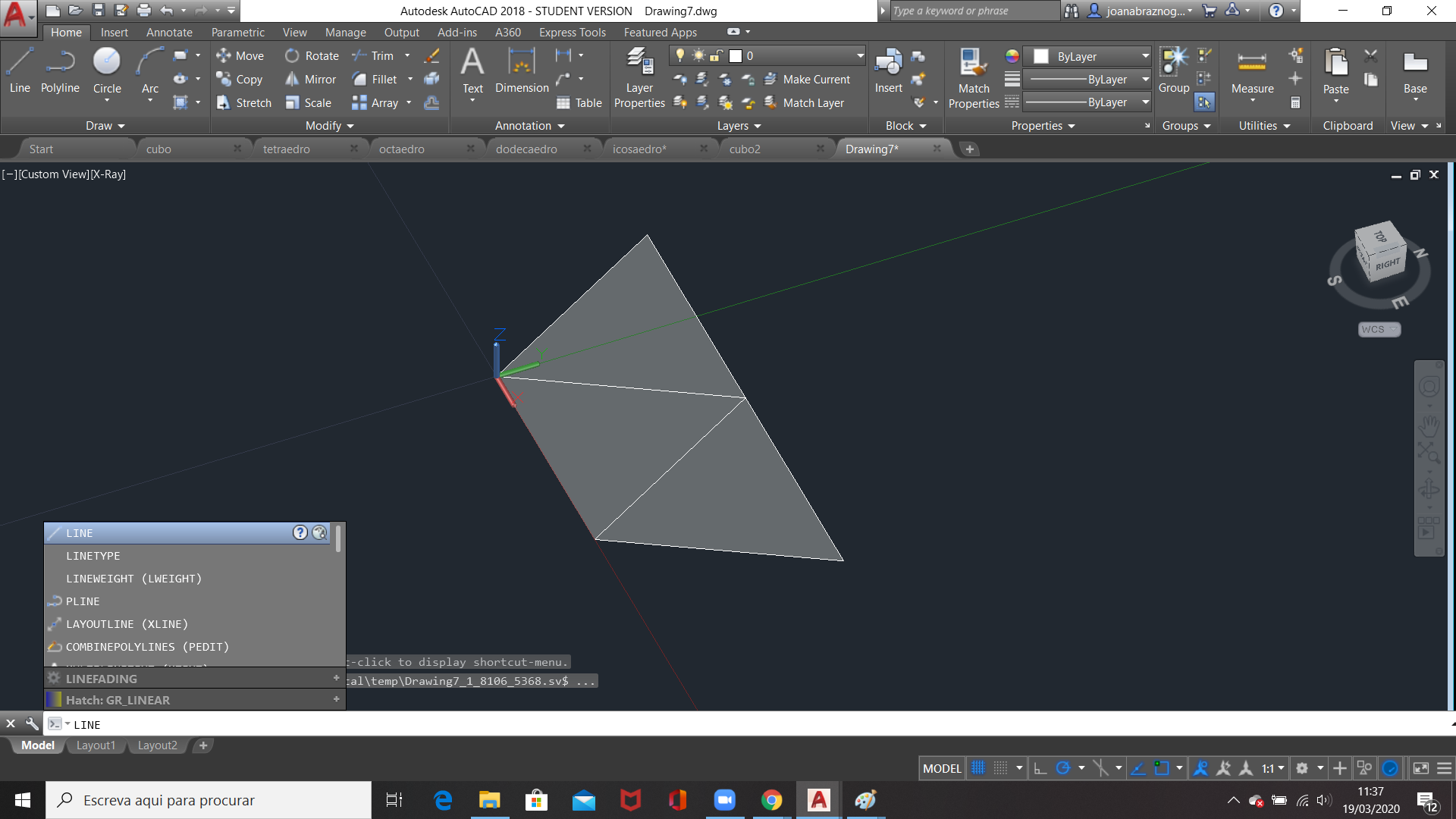Click Match Layer button
Viewport: 1456px width, 819px height.
point(804,103)
